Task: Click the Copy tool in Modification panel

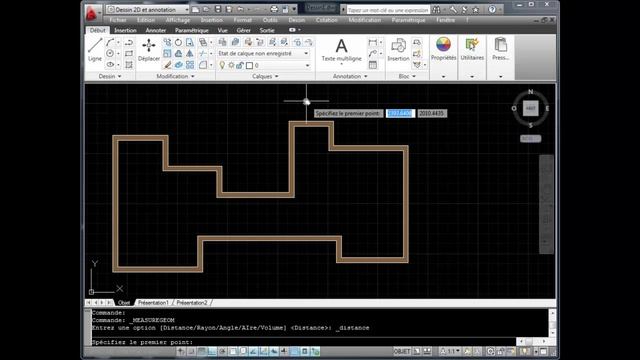Action: tap(167, 42)
